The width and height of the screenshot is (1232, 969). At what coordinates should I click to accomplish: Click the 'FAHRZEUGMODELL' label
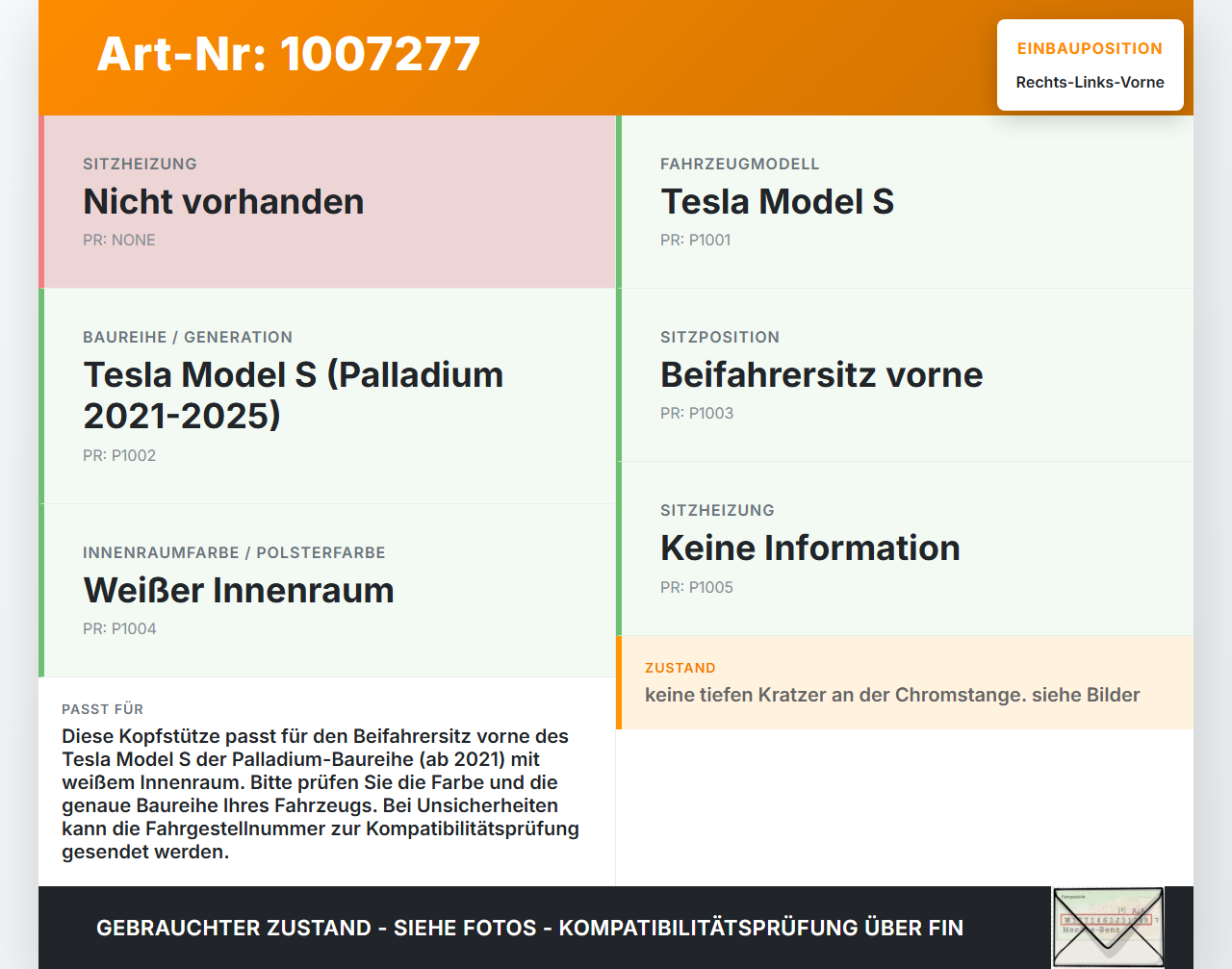coord(740,164)
